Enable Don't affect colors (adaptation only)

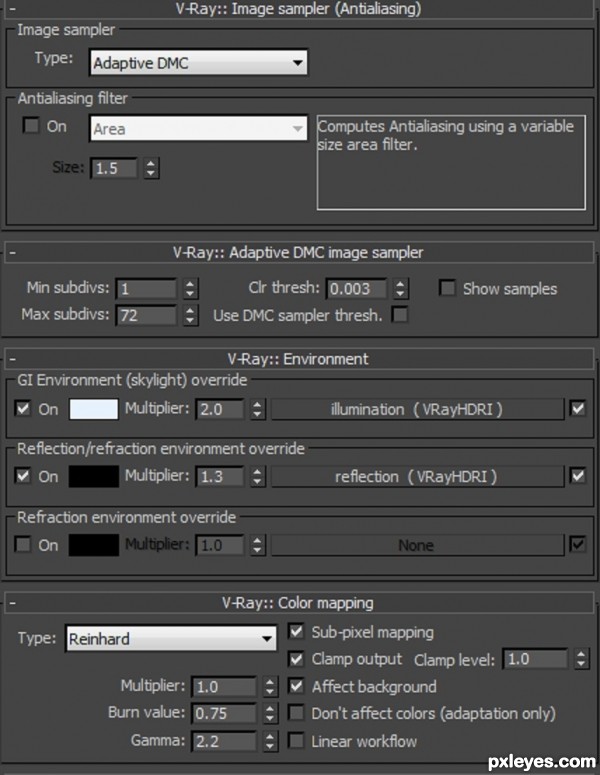pos(296,713)
